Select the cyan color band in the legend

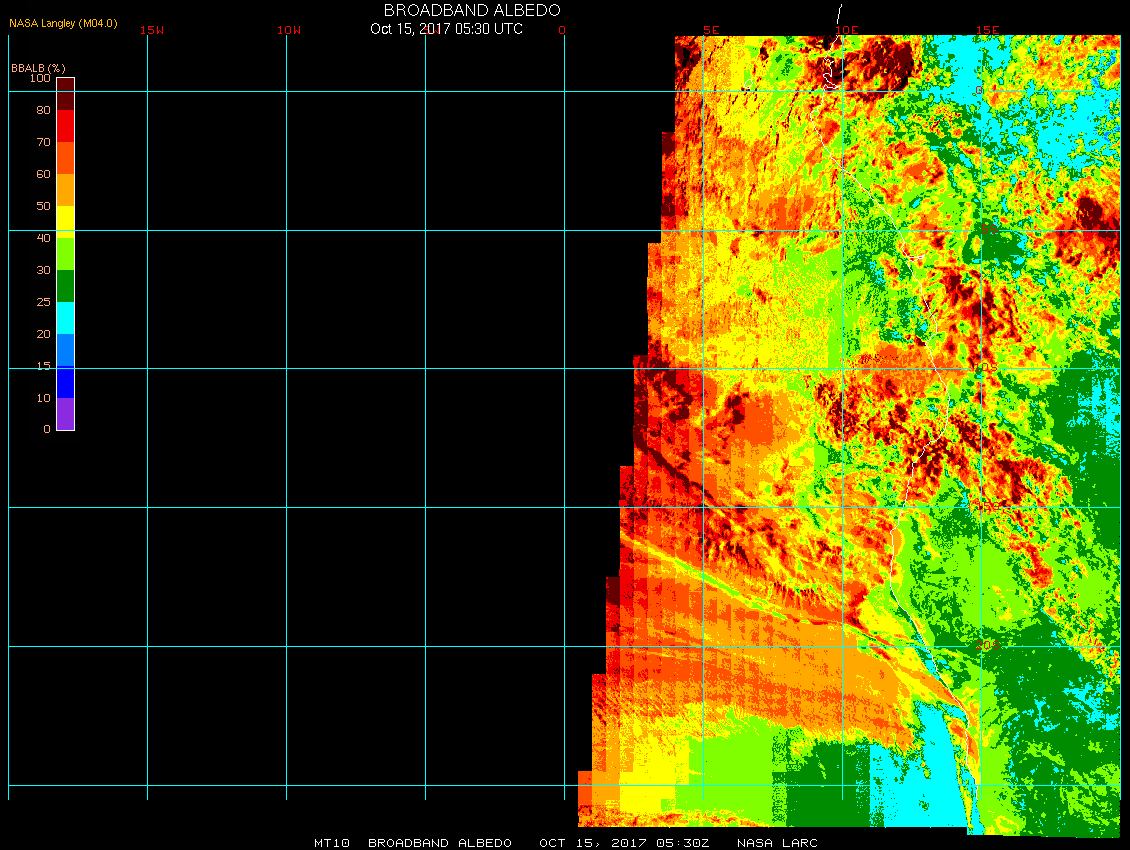point(65,318)
